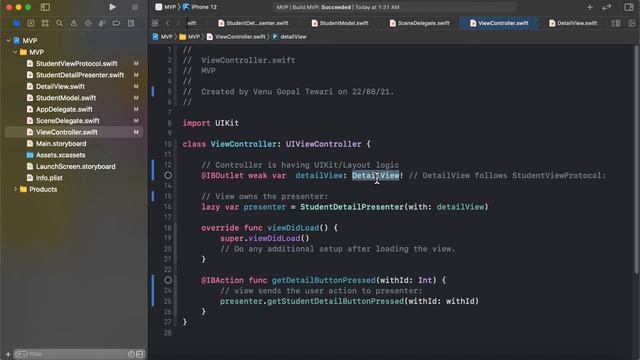Select ViewController.swift in navigator
The width and height of the screenshot is (640, 360).
tap(73, 132)
